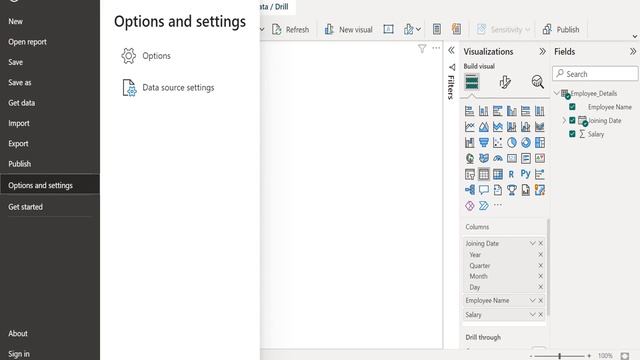Switch to the Analytics magnifier tab icon
Screen dimensions: 640x360
pyautogui.click(x=538, y=82)
